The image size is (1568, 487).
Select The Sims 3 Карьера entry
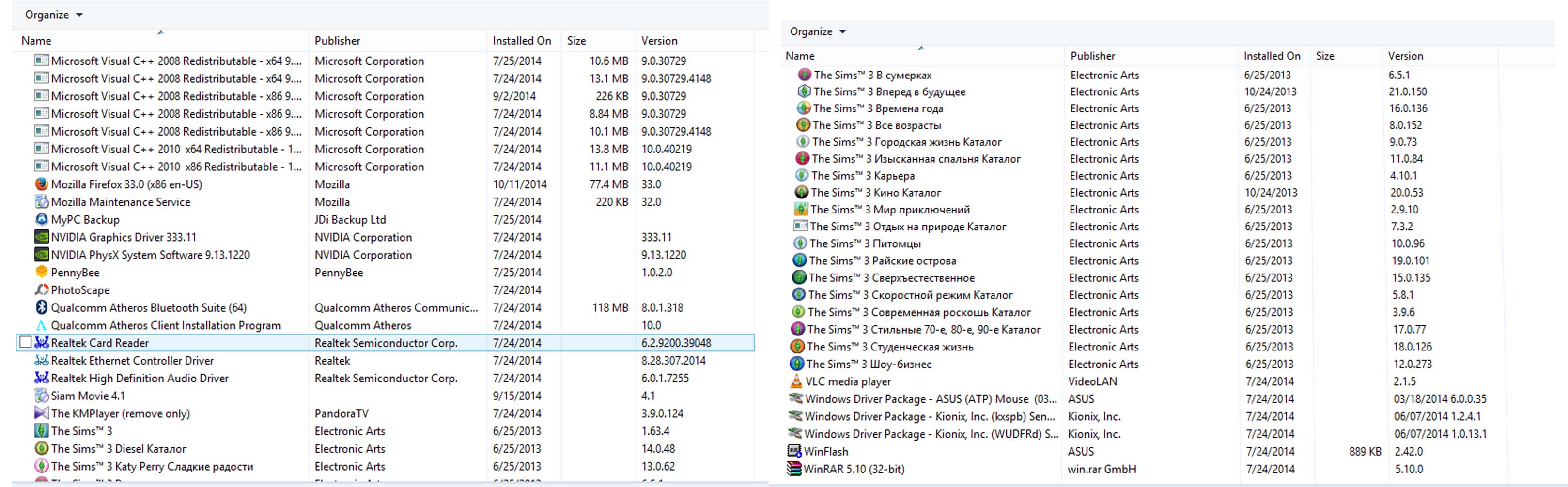click(x=863, y=176)
